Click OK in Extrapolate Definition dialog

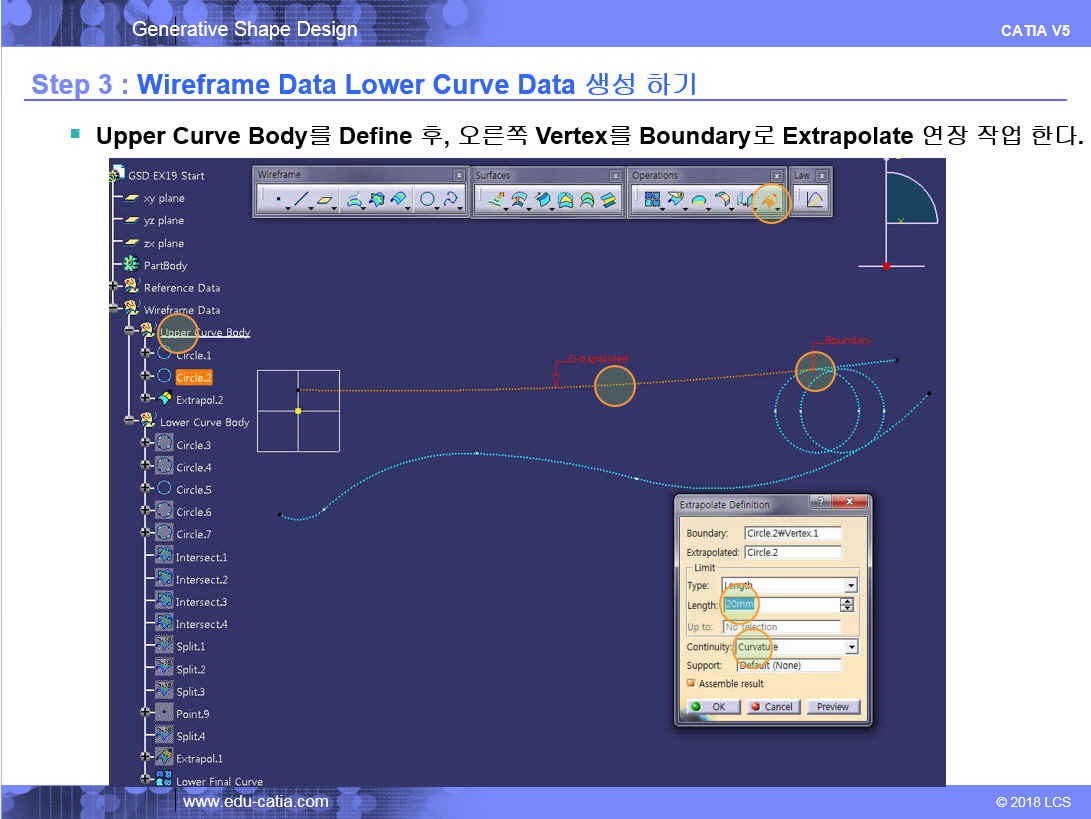pyautogui.click(x=712, y=706)
